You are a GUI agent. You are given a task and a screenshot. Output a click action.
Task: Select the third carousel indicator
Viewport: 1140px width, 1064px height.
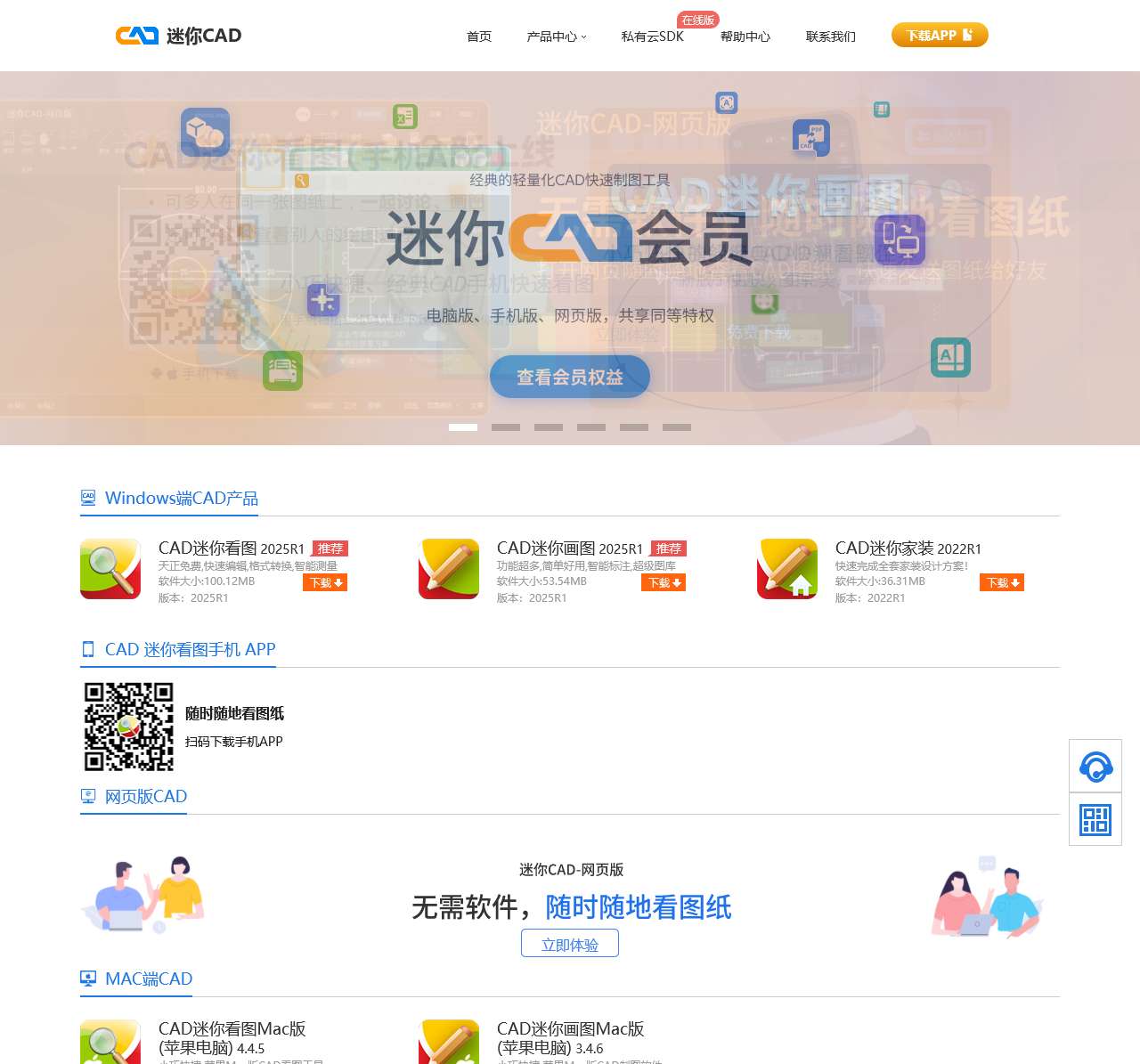click(x=549, y=427)
